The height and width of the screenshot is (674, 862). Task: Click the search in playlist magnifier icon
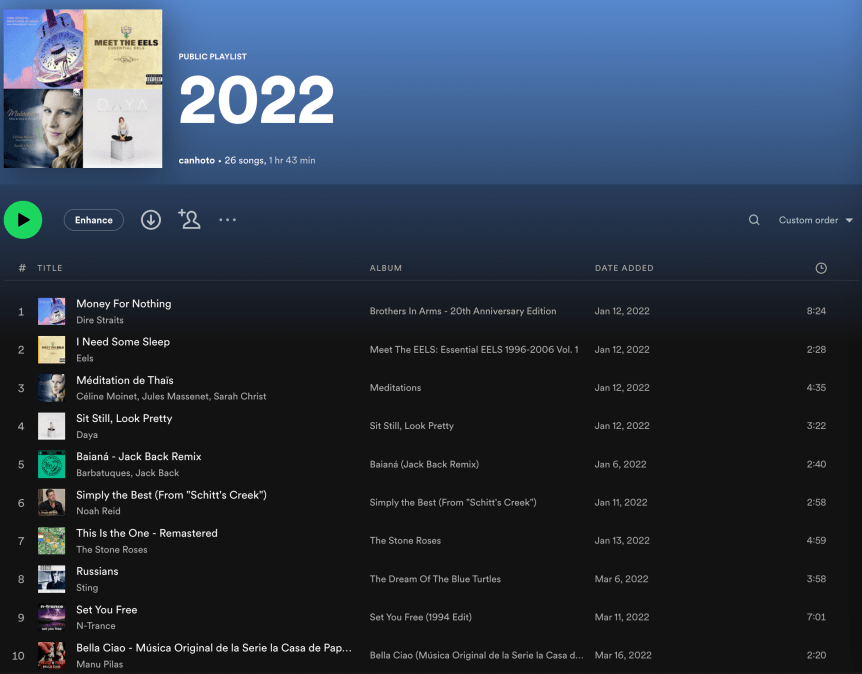point(754,220)
